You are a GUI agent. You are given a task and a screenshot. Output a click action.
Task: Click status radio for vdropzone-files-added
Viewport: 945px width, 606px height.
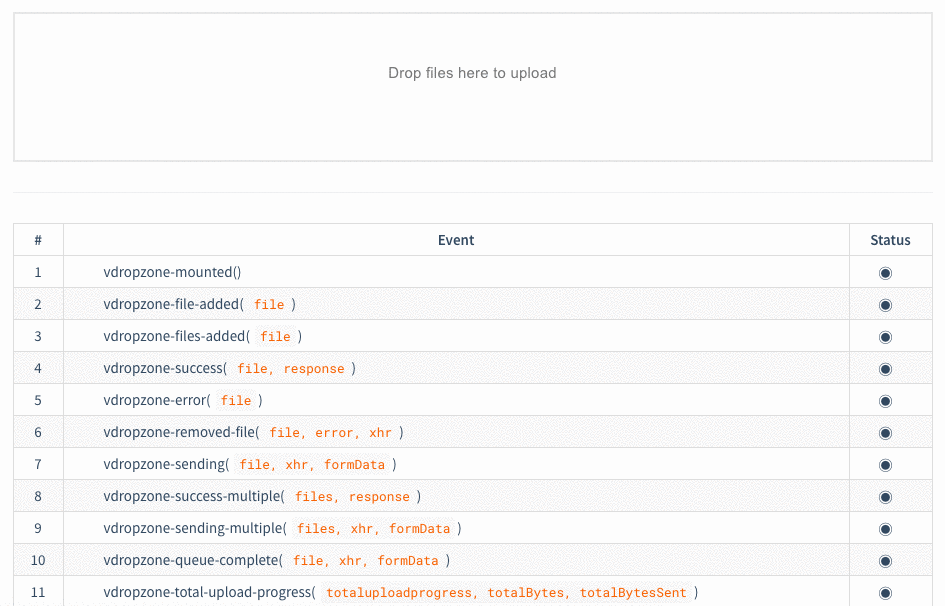point(885,337)
